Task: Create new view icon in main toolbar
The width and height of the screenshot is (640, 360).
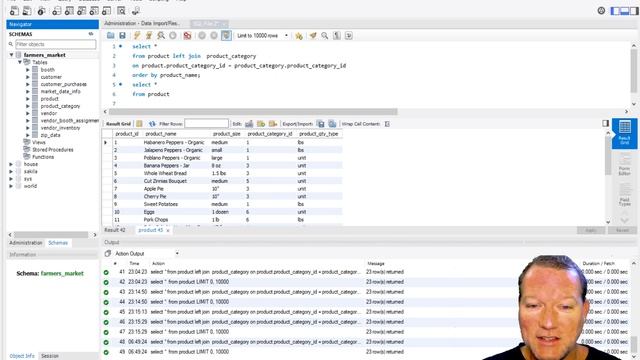Action: pyautogui.click(x=82, y=11)
